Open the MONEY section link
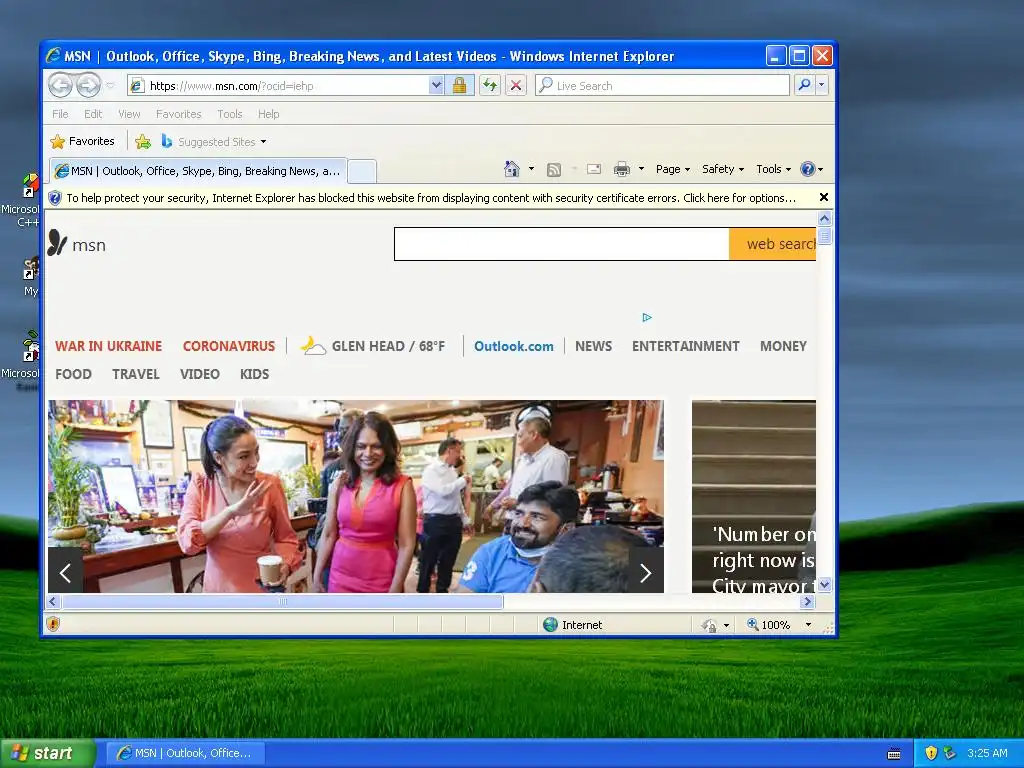 pyautogui.click(x=783, y=346)
